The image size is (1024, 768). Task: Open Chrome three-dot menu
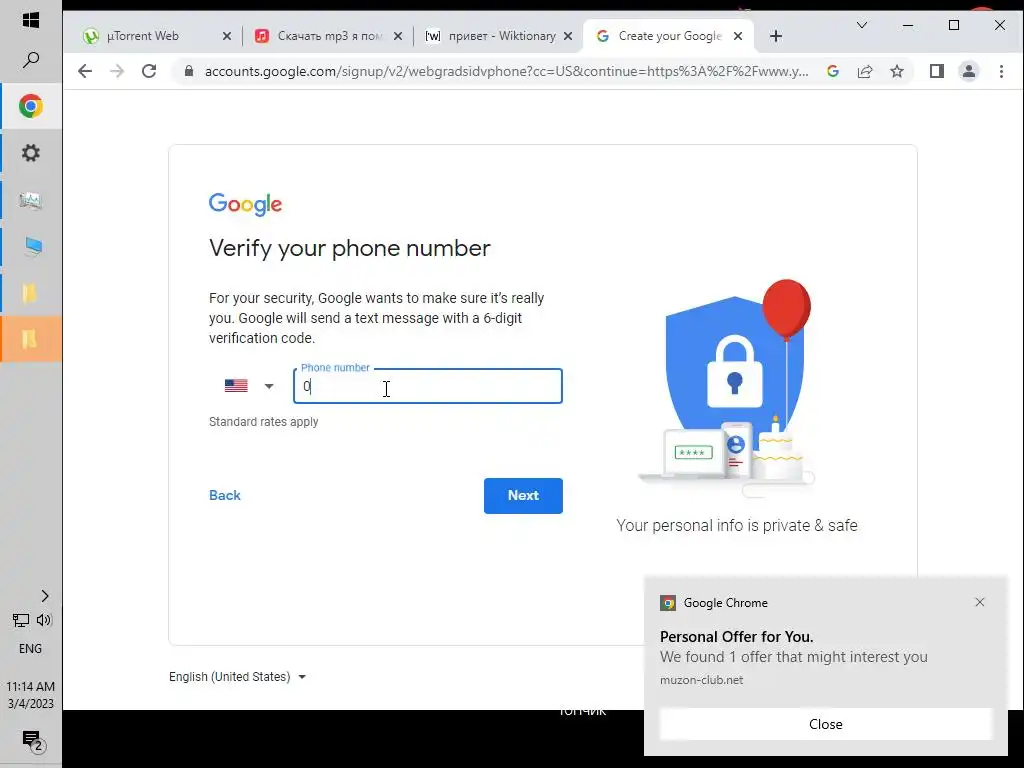[1001, 71]
